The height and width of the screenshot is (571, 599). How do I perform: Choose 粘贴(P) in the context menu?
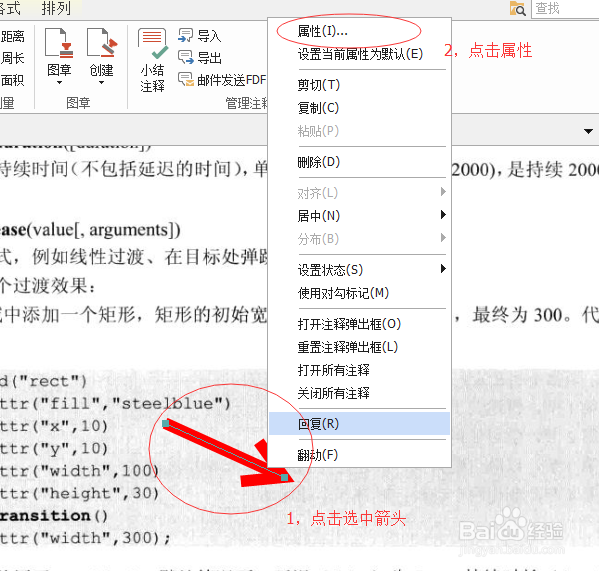click(359, 131)
